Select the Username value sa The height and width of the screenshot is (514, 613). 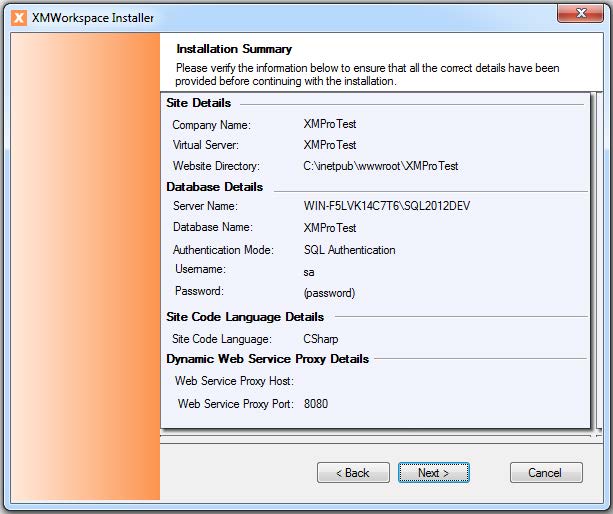310,271
